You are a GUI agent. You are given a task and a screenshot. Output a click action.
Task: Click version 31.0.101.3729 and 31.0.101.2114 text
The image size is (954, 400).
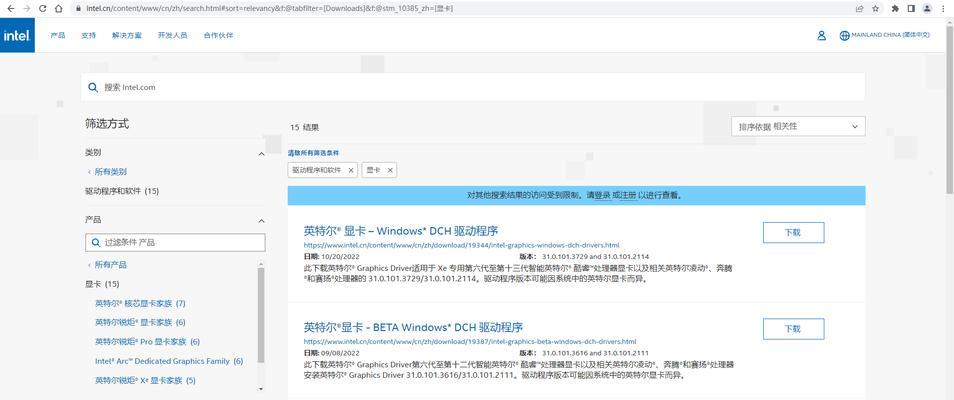(x=595, y=257)
